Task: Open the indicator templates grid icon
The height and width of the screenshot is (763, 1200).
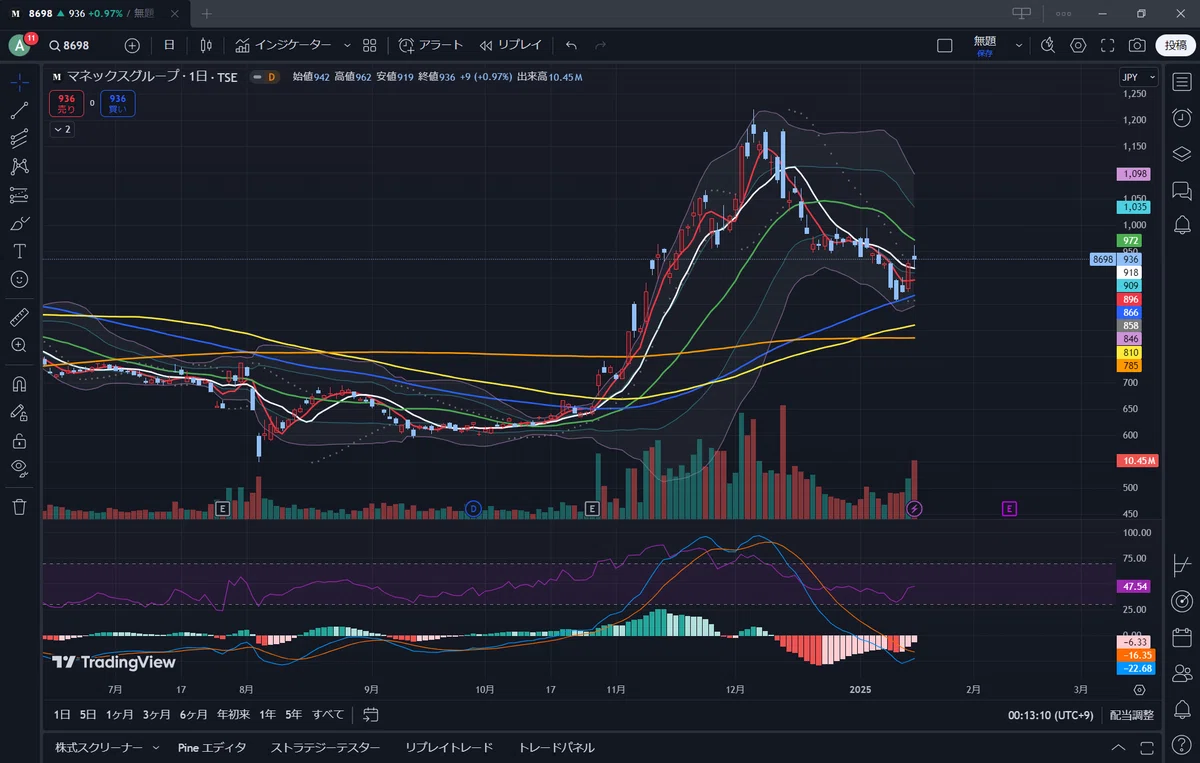Action: [x=370, y=45]
